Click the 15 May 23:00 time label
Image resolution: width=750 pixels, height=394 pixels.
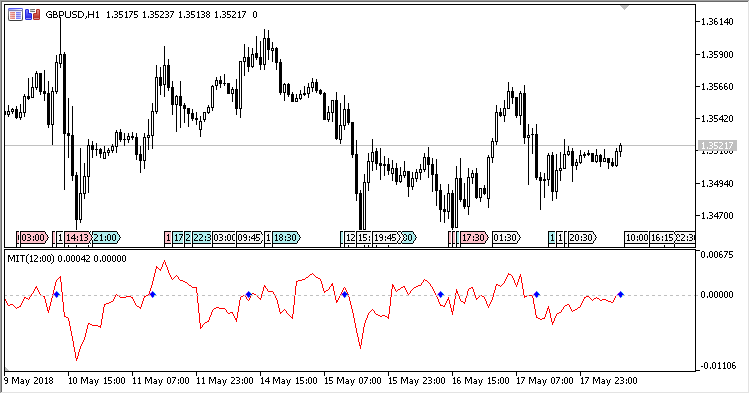[x=417, y=381]
